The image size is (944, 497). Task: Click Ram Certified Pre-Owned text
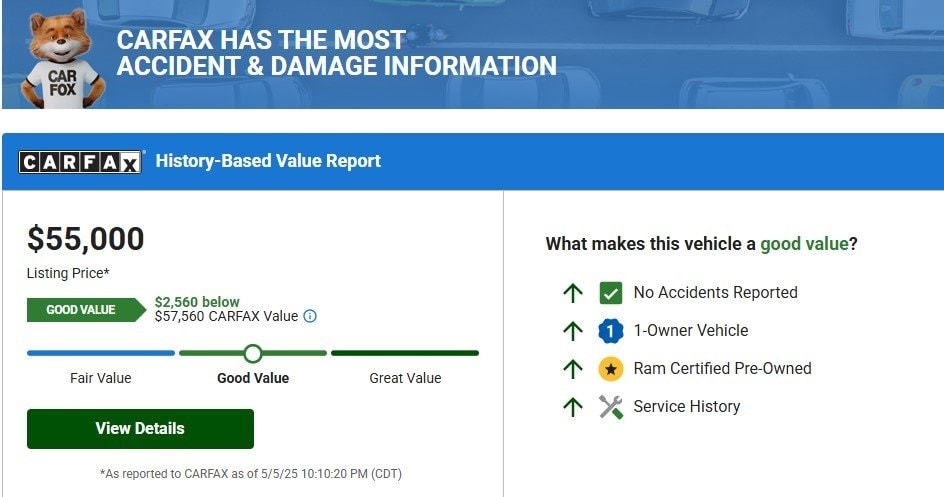coord(722,368)
